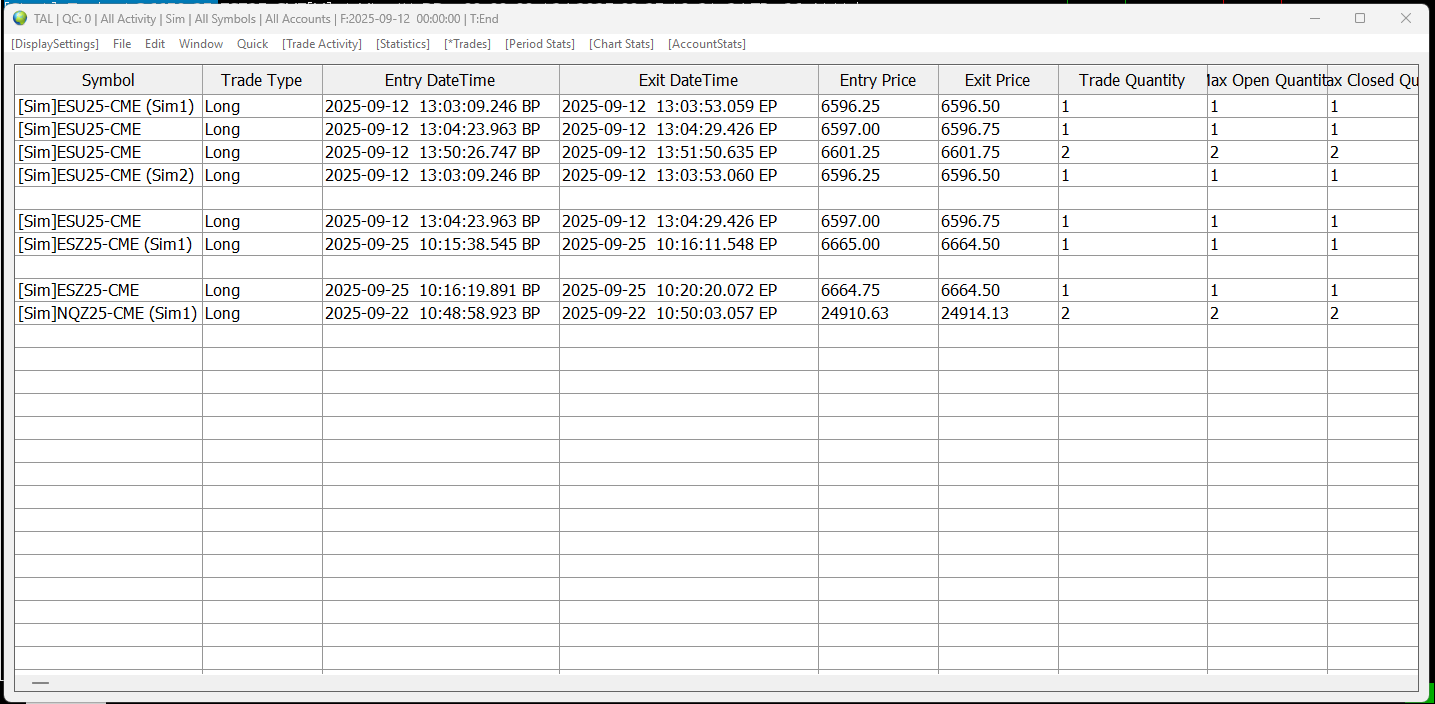Click the Trade Quantity column header

pyautogui.click(x=1132, y=80)
